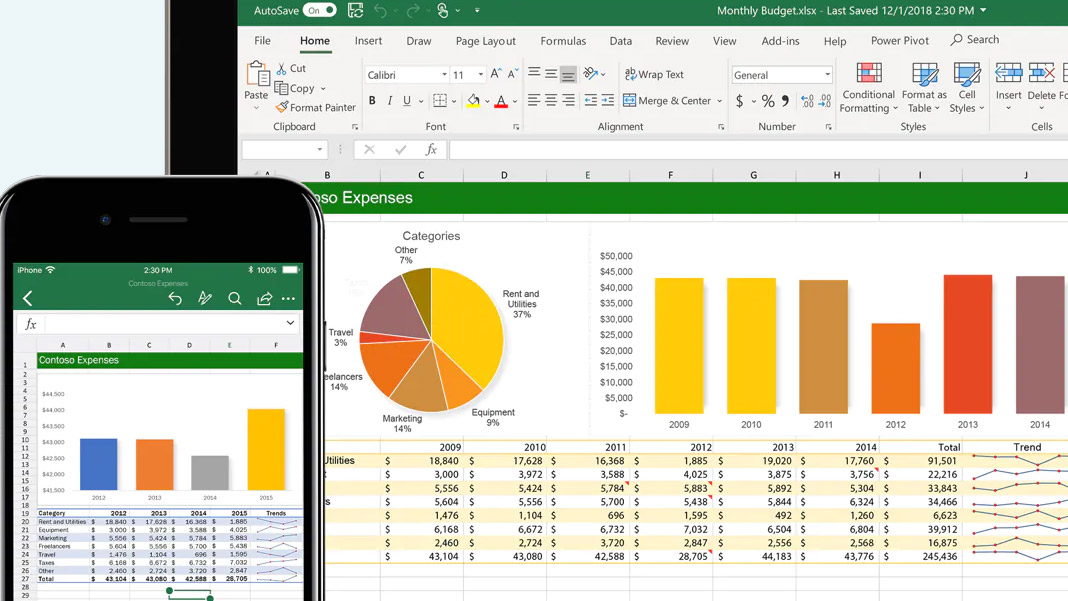
Task: Click the Name Box field
Action: [x=285, y=149]
